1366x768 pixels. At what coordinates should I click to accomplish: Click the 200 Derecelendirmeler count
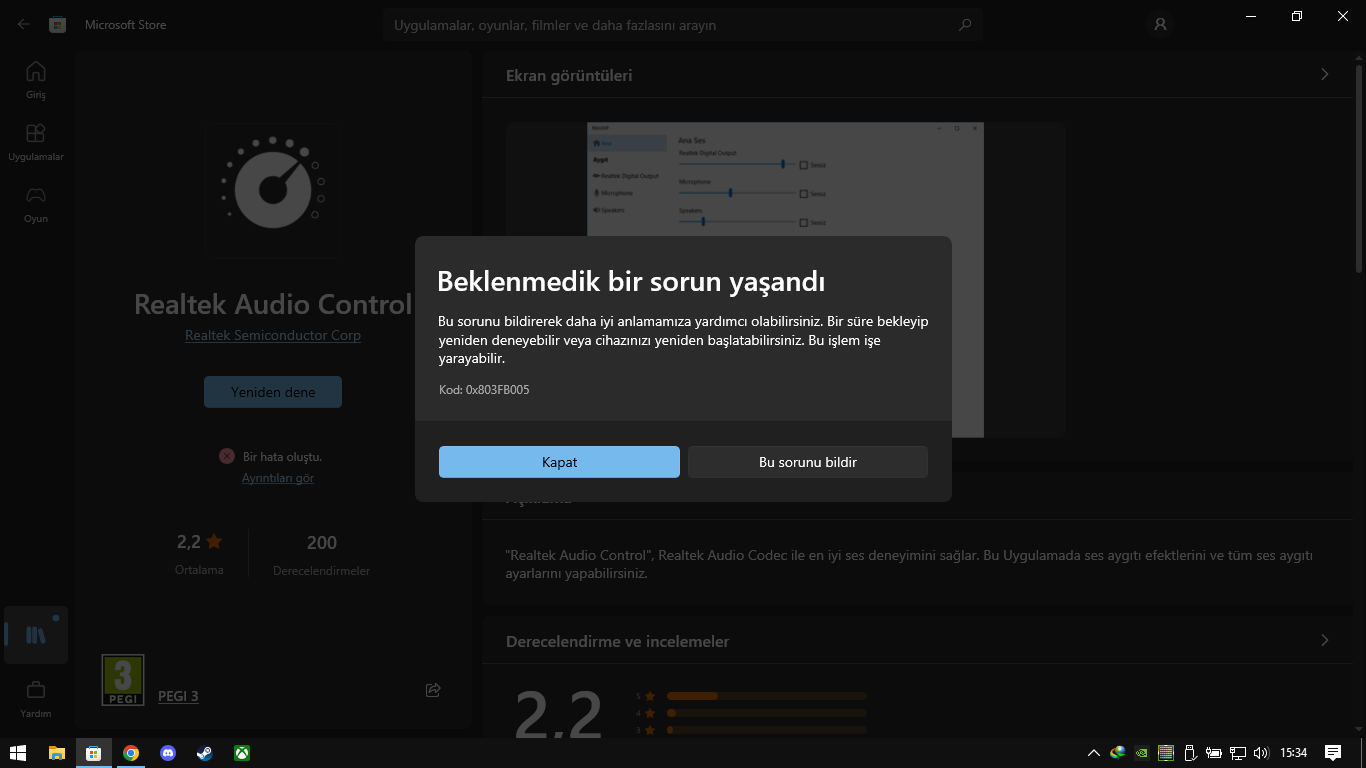[x=321, y=552]
